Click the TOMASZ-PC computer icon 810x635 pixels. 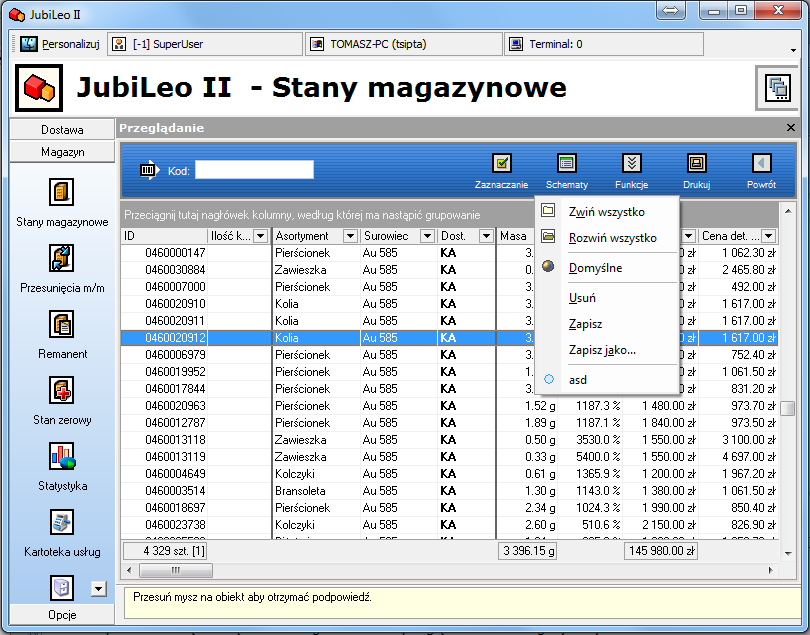tap(317, 44)
